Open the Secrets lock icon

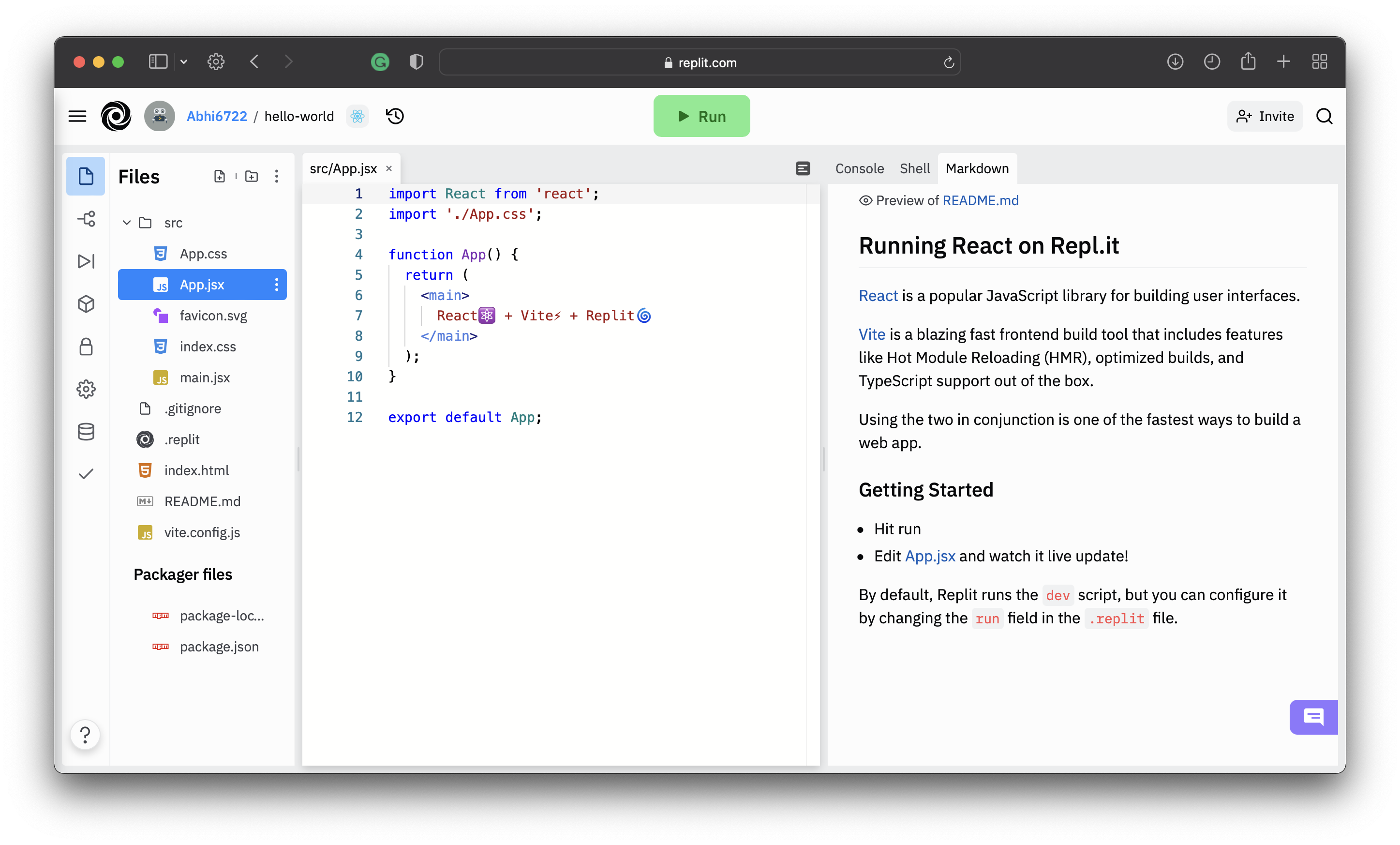86,347
